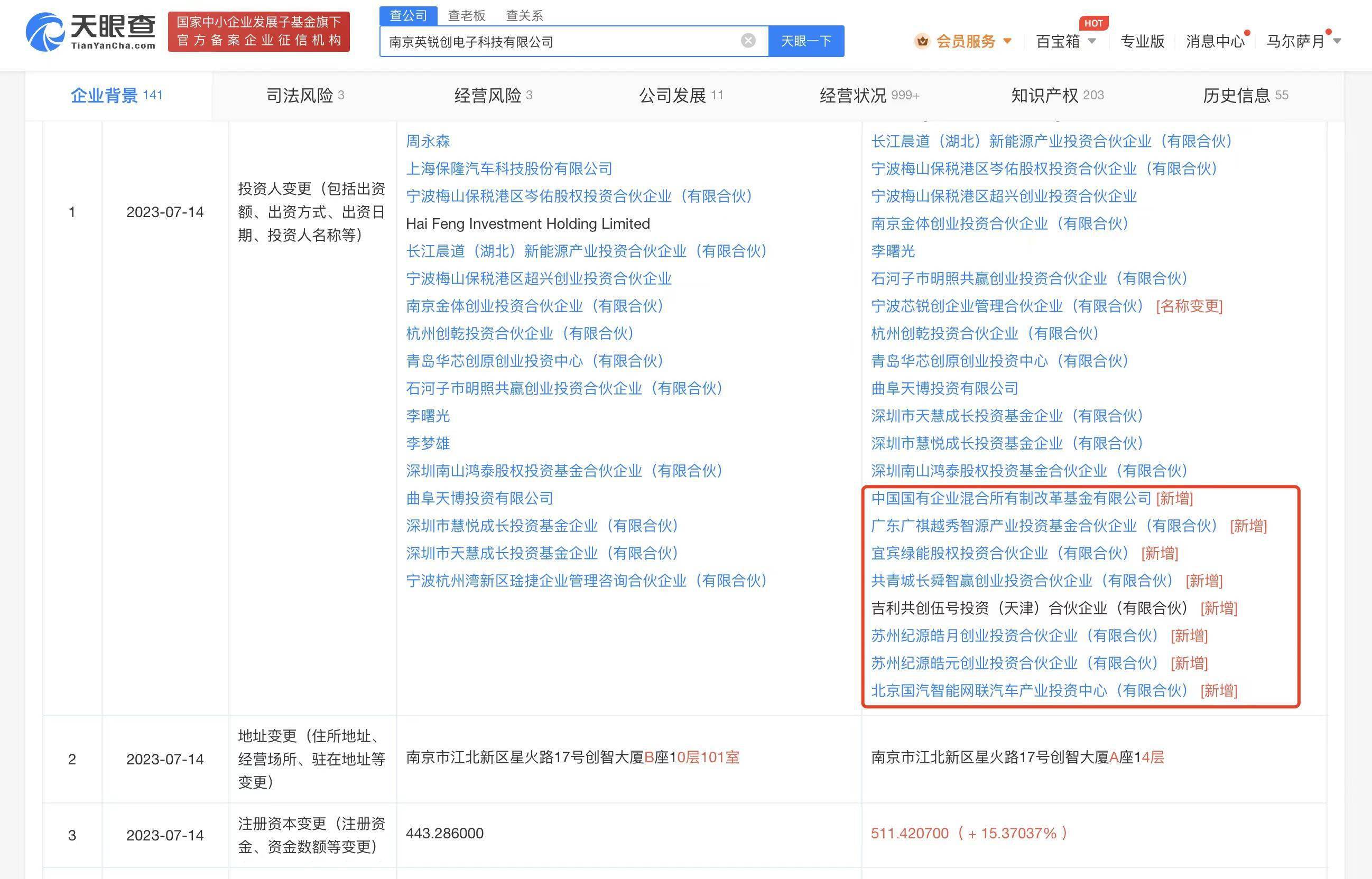Switch to the 查老板 search tab
1372x879 pixels.
pos(467,15)
